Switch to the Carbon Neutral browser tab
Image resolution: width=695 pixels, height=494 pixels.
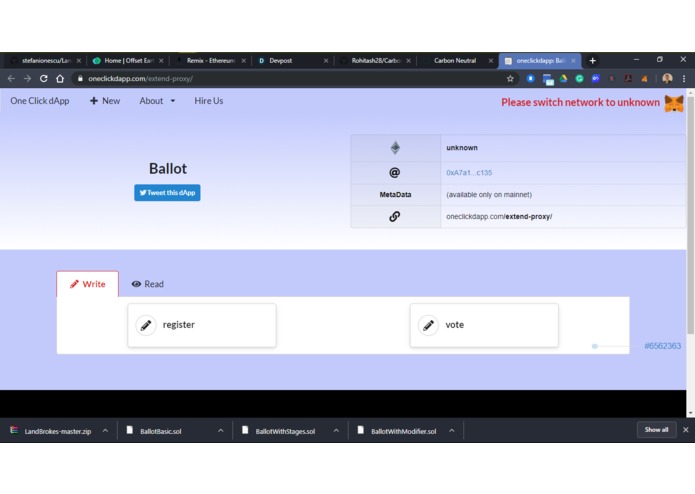pyautogui.click(x=455, y=61)
